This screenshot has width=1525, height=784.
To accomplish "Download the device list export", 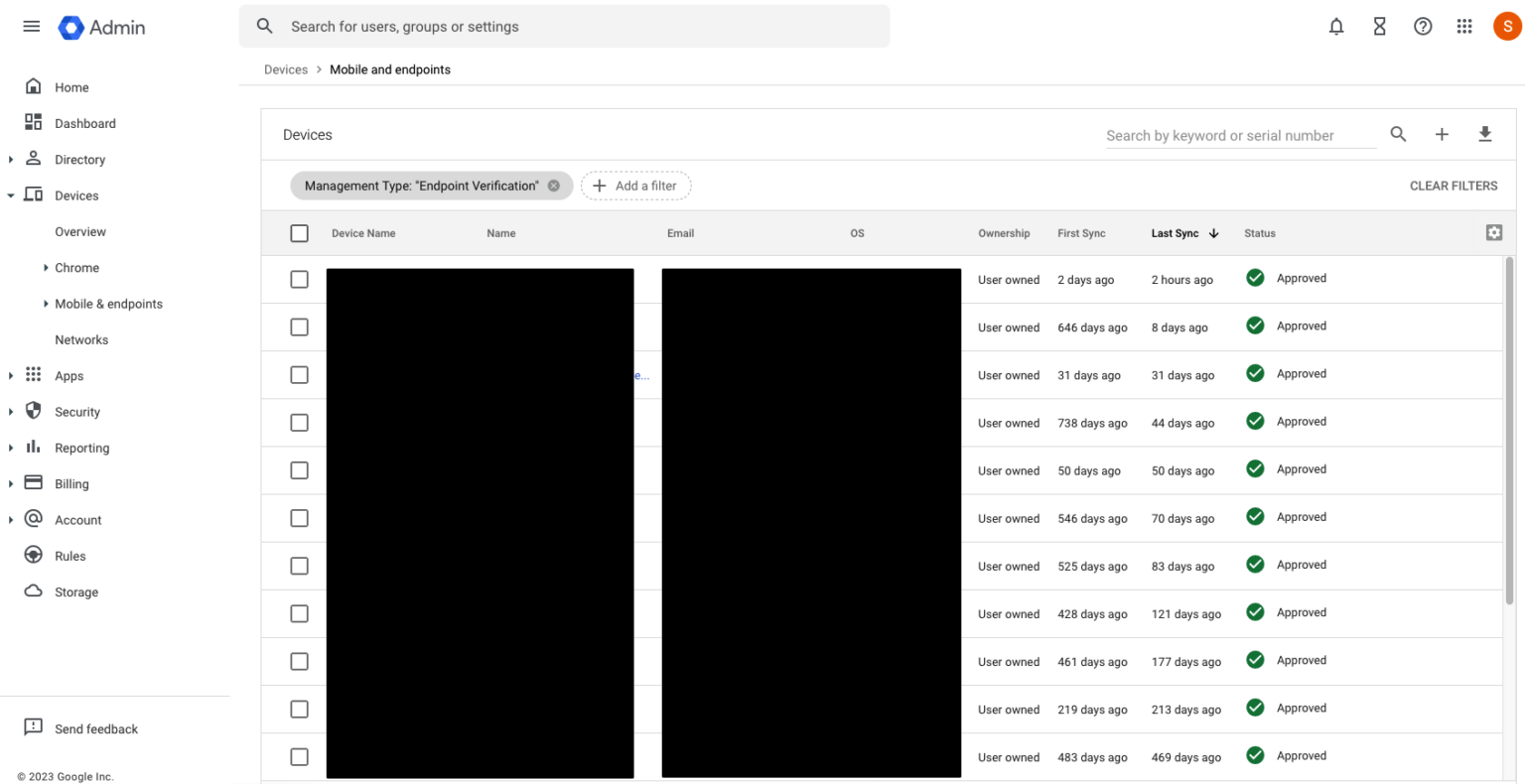I will pos(1485,134).
